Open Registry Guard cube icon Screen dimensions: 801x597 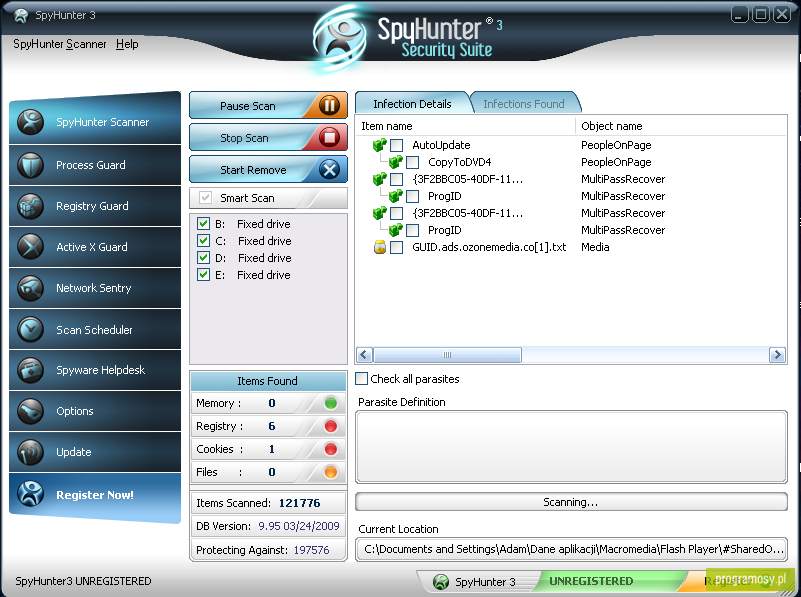(30, 206)
